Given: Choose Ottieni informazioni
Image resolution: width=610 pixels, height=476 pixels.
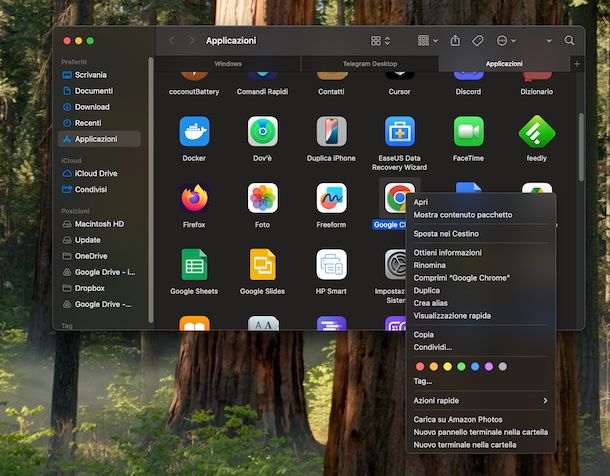Looking at the screenshot, I should (x=480, y=252).
